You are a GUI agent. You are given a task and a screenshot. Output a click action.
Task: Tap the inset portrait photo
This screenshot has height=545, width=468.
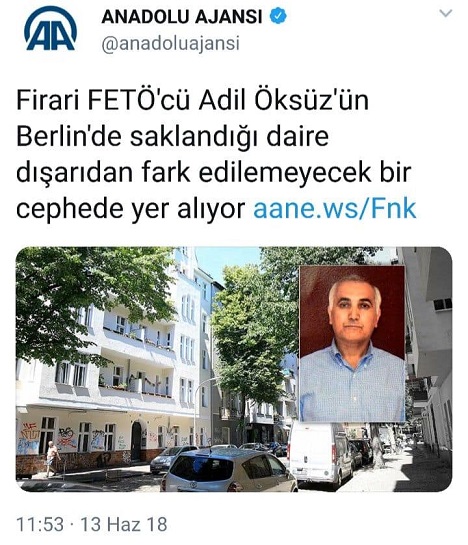352,344
